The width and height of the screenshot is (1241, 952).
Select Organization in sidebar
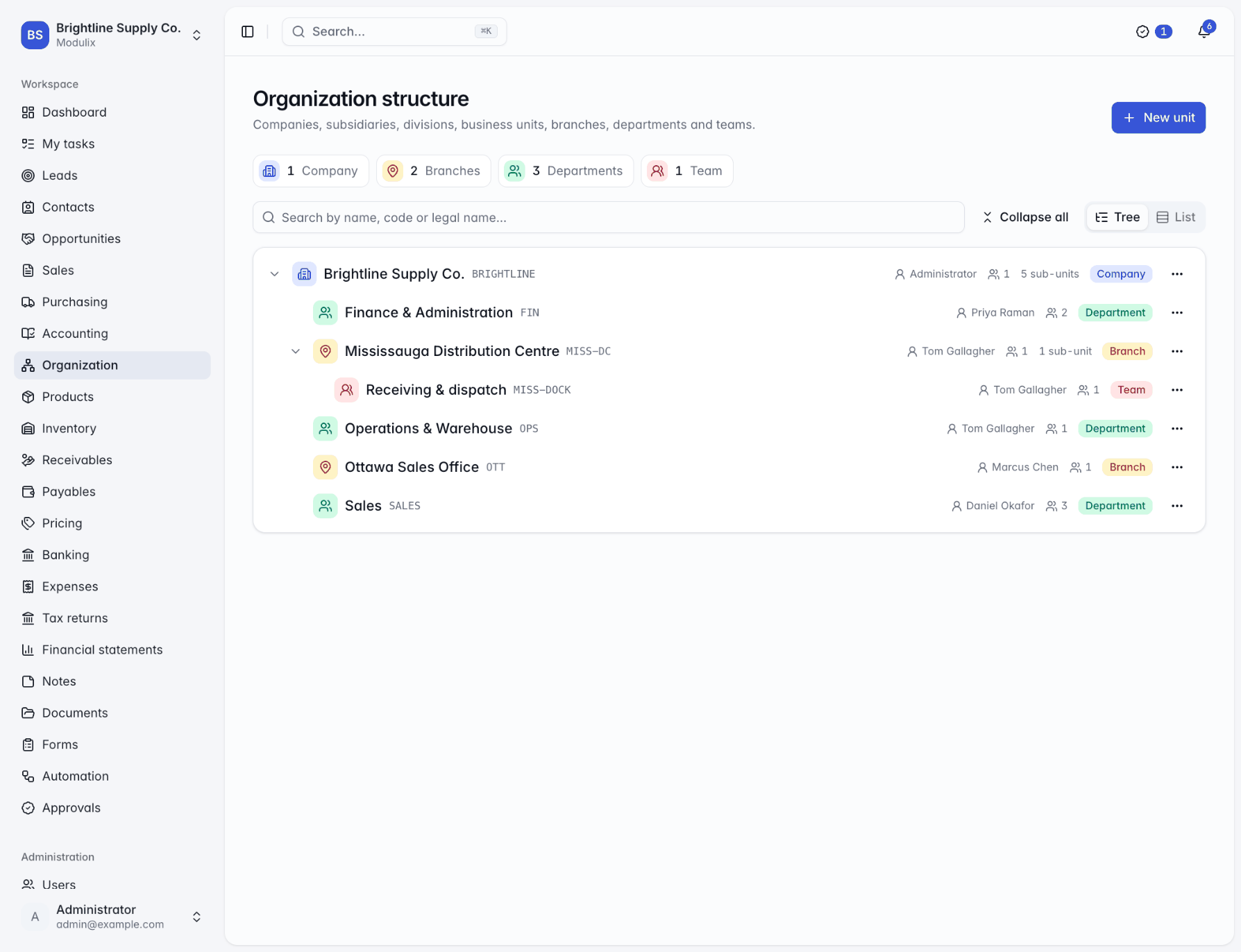pyautogui.click(x=112, y=365)
